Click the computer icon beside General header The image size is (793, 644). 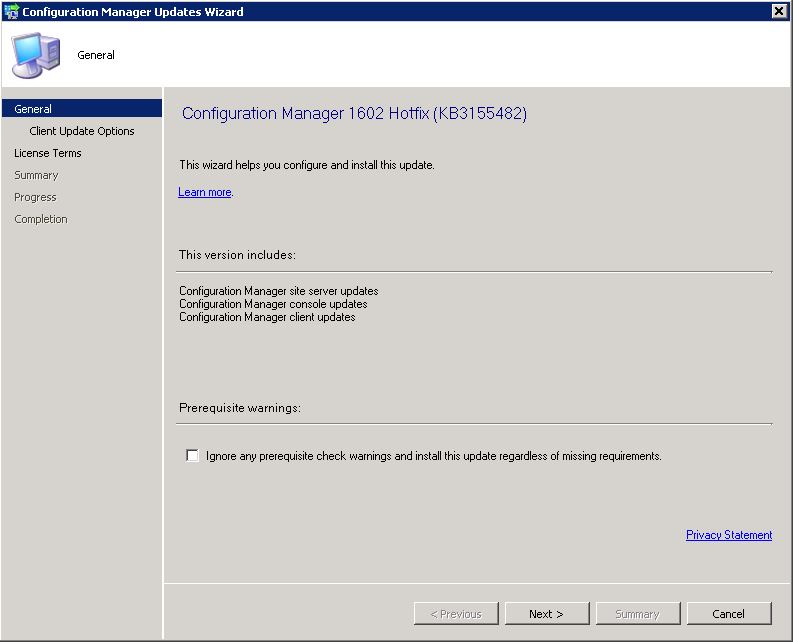click(x=36, y=55)
